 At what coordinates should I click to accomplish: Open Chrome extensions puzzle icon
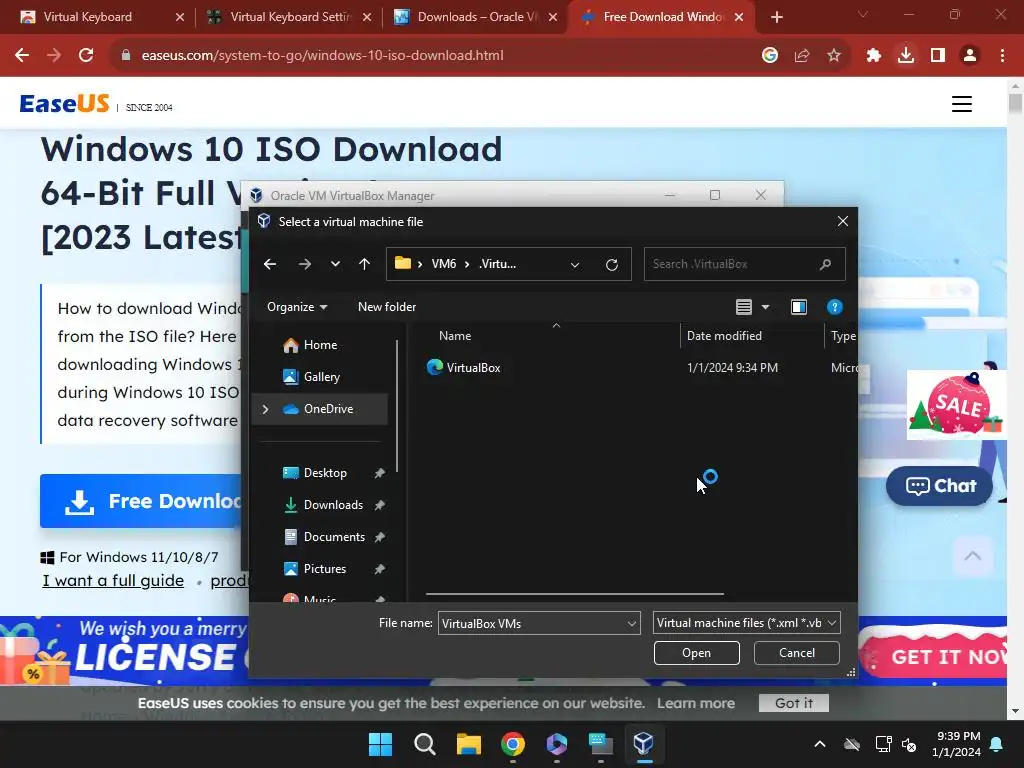click(874, 56)
